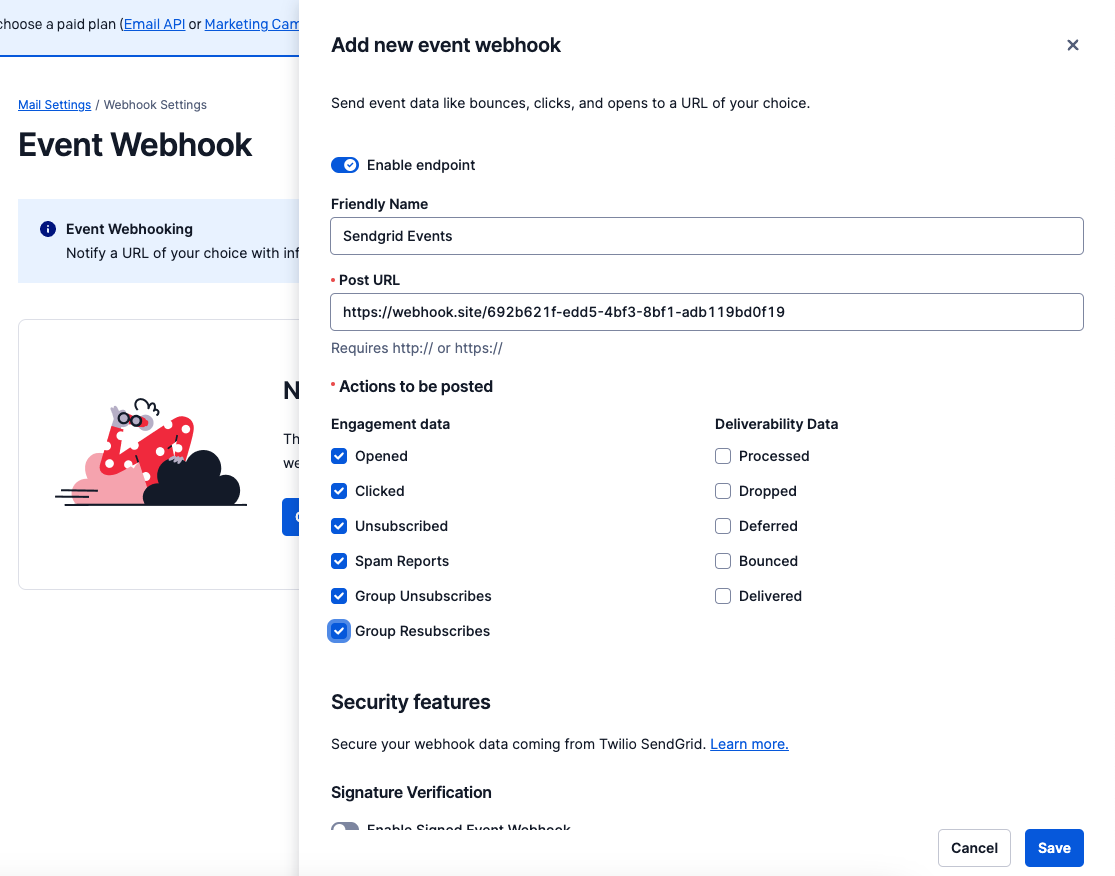The height and width of the screenshot is (876, 1115).
Task: Uncheck Group Resubscribes
Action: [x=338, y=631]
